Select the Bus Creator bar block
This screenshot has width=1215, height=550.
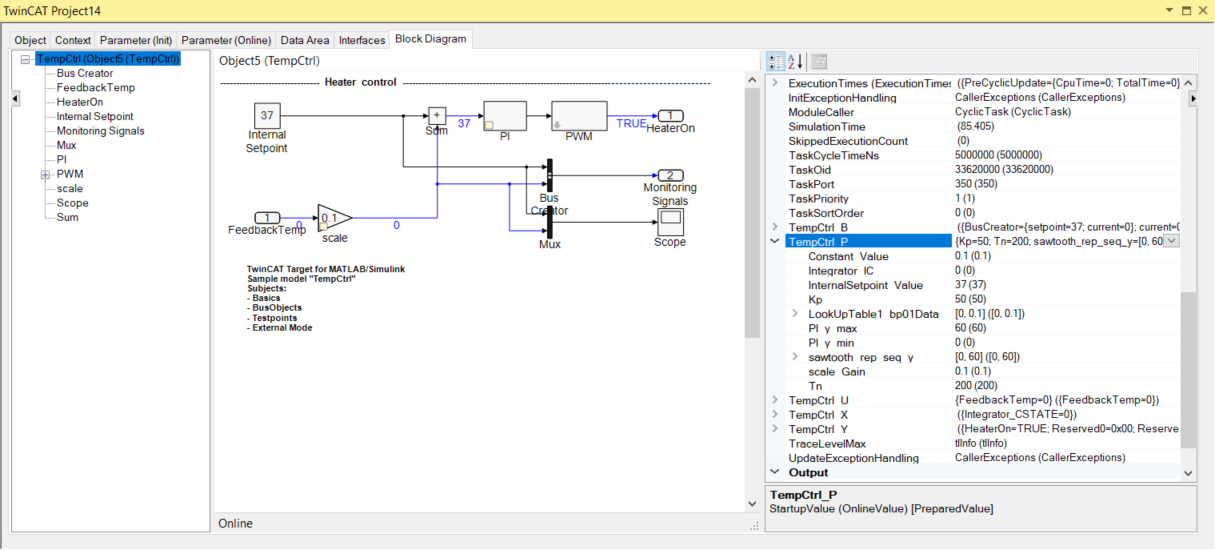tap(549, 174)
